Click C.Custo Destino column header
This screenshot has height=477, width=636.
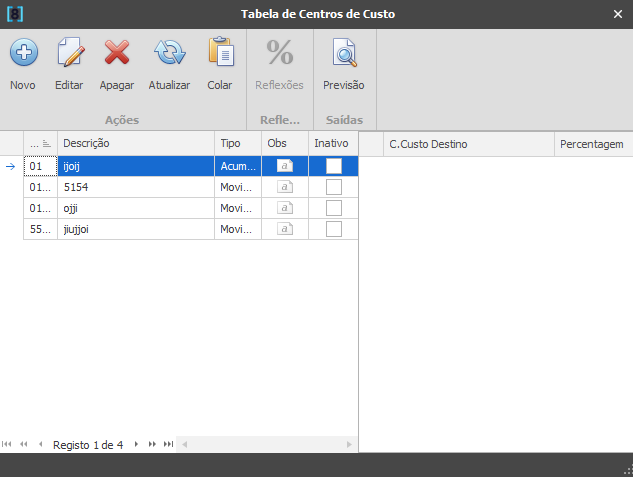pyautogui.click(x=468, y=144)
